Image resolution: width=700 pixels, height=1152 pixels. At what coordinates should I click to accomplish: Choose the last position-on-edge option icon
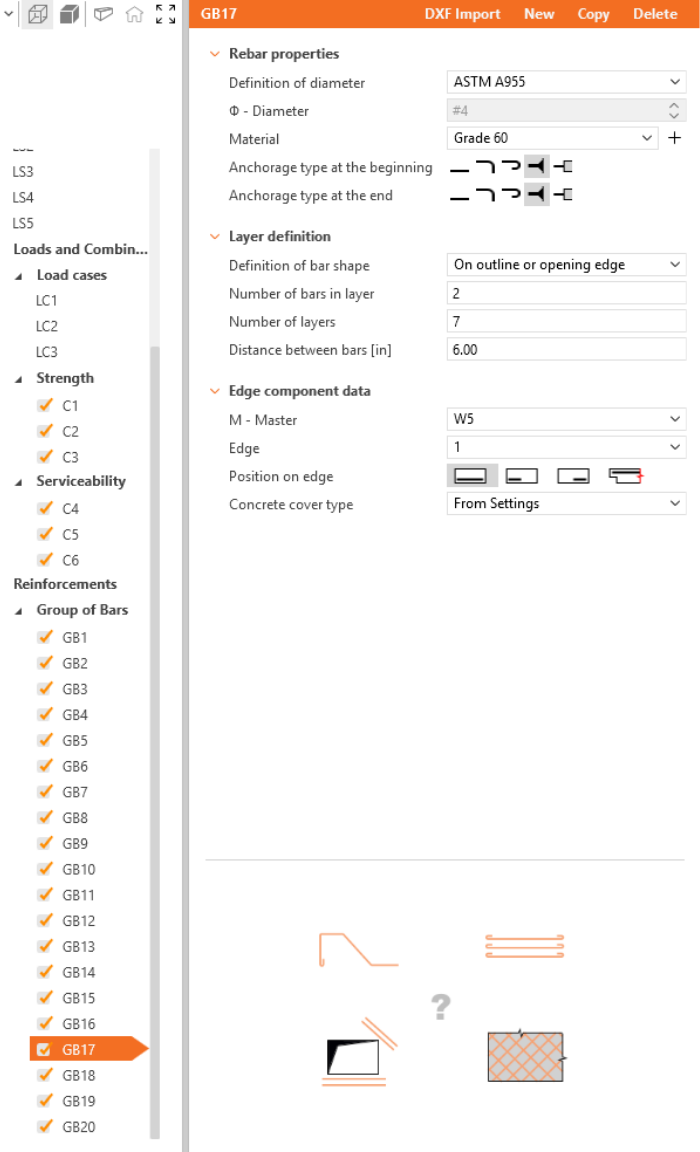(x=625, y=476)
